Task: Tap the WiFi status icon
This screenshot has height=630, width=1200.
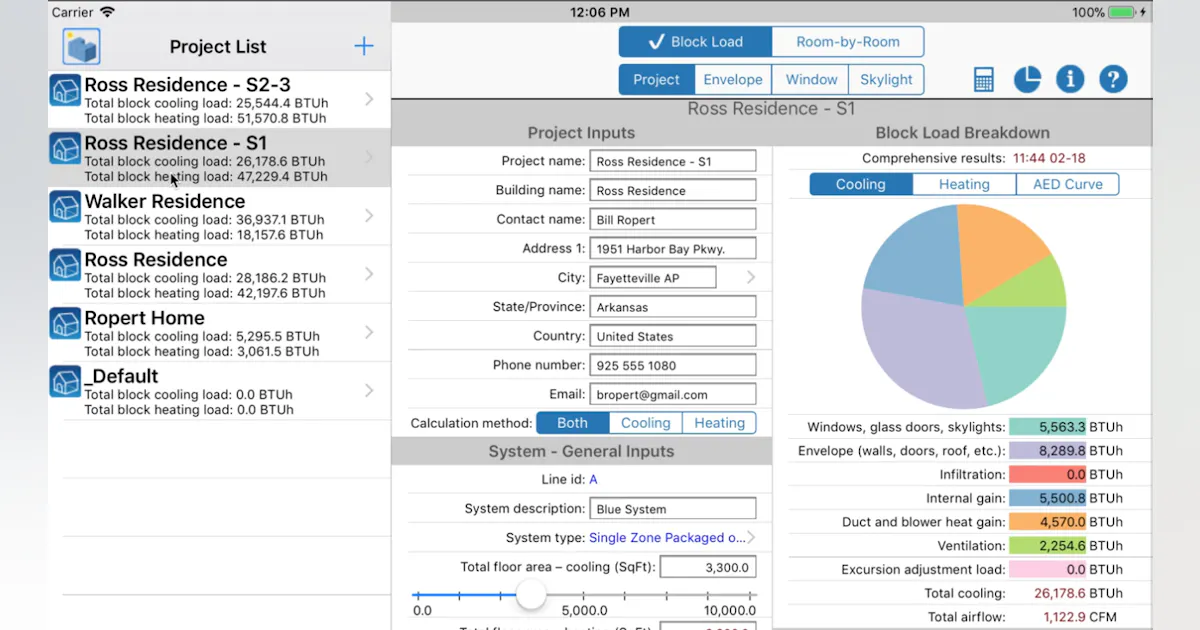Action: (x=107, y=12)
